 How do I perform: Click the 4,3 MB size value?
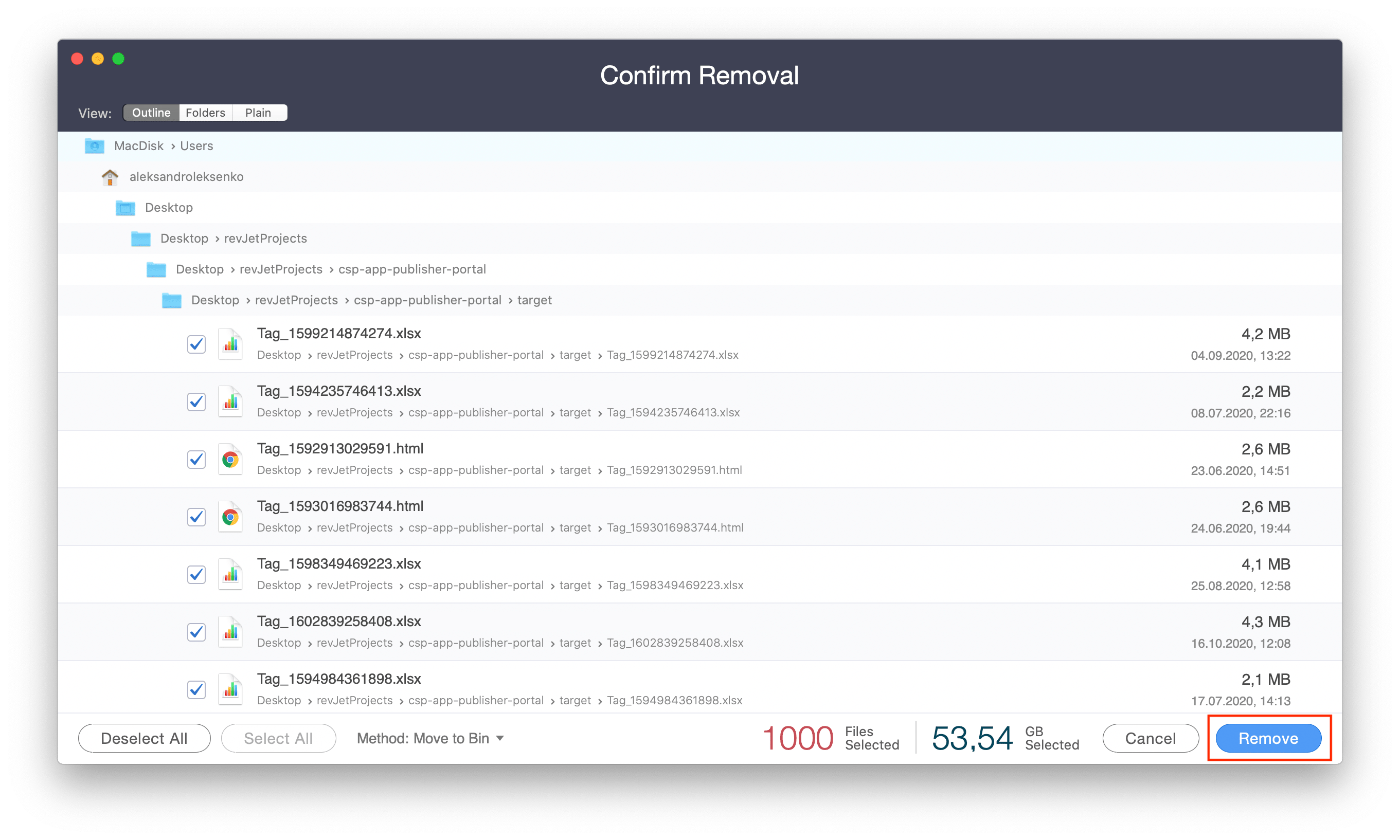tap(1266, 622)
